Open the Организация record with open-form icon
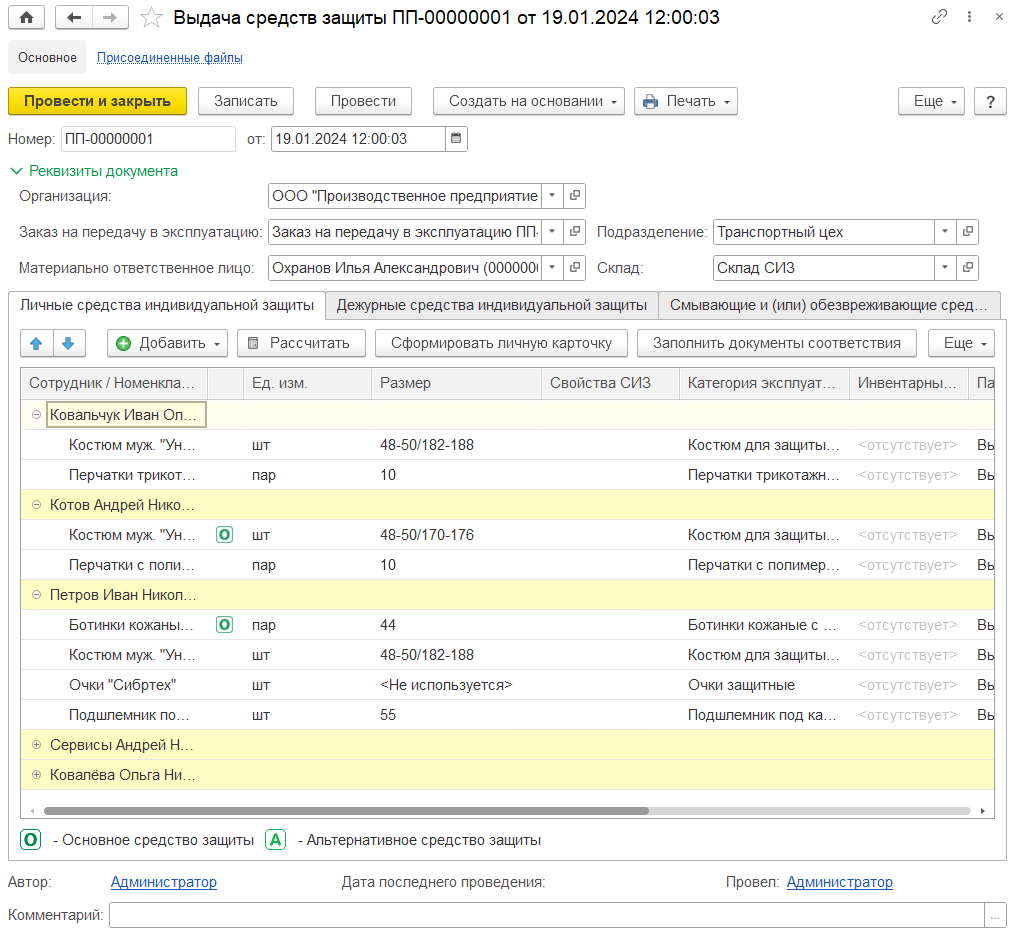The image size is (1018, 939). (x=576, y=196)
